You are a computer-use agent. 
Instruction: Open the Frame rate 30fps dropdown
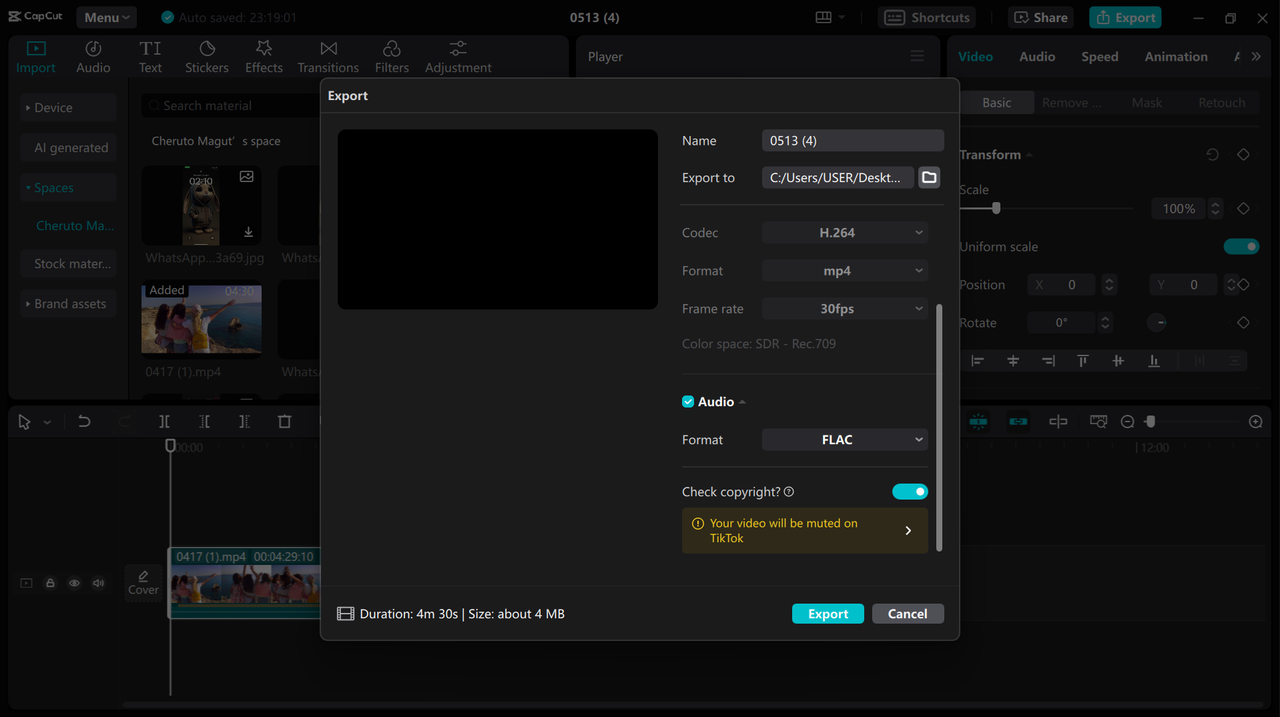pyautogui.click(x=845, y=309)
